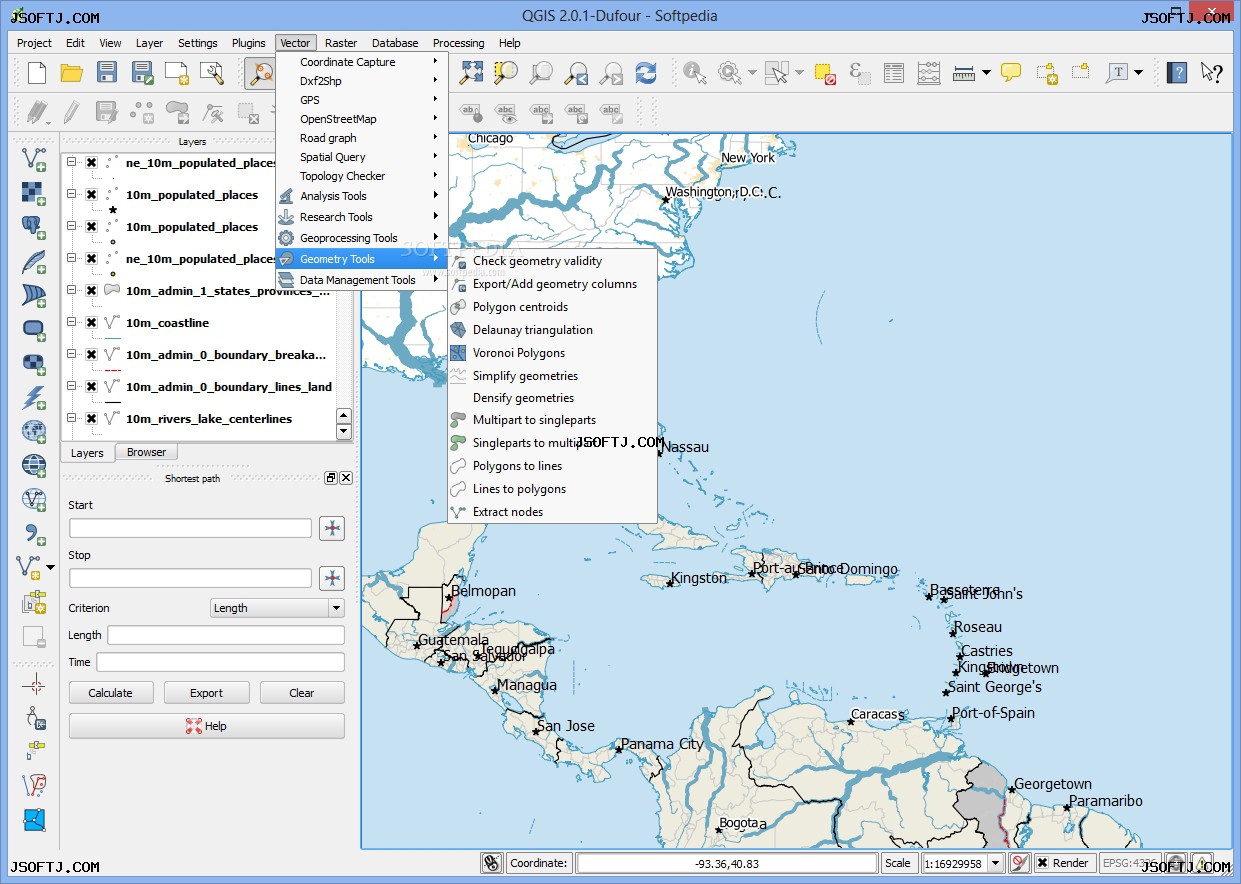Open Help Contents book icon
Screen dimensions: 1241x884
[x=1177, y=72]
